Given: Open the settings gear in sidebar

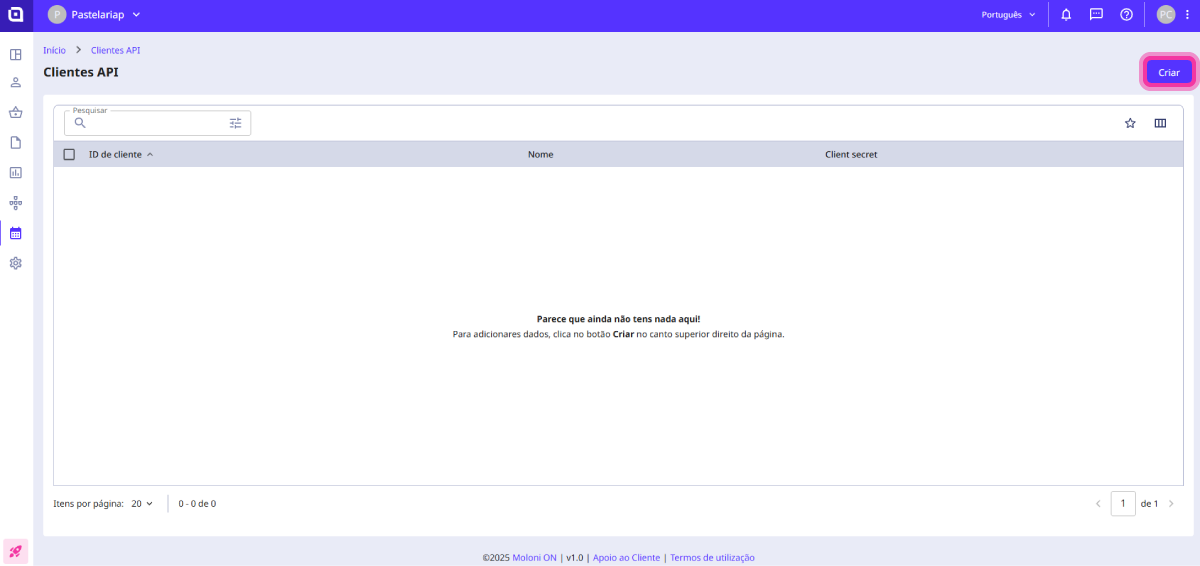Looking at the screenshot, I should tap(16, 263).
